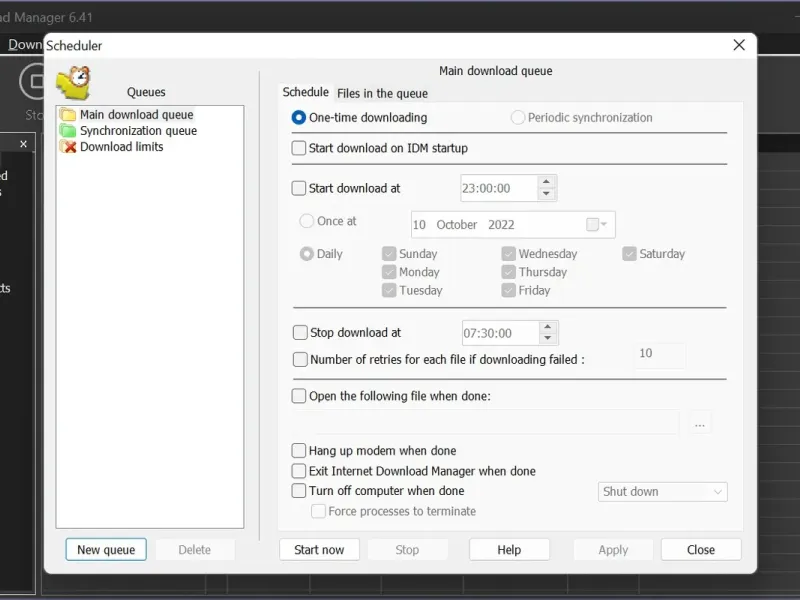Enable Hang up modem when done
This screenshot has height=600, width=800.
tap(298, 451)
